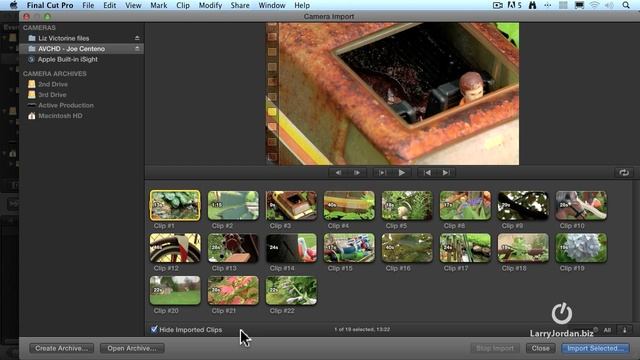Select Clip #12 thumbnail
This screenshot has width=640, height=360.
pos(175,248)
